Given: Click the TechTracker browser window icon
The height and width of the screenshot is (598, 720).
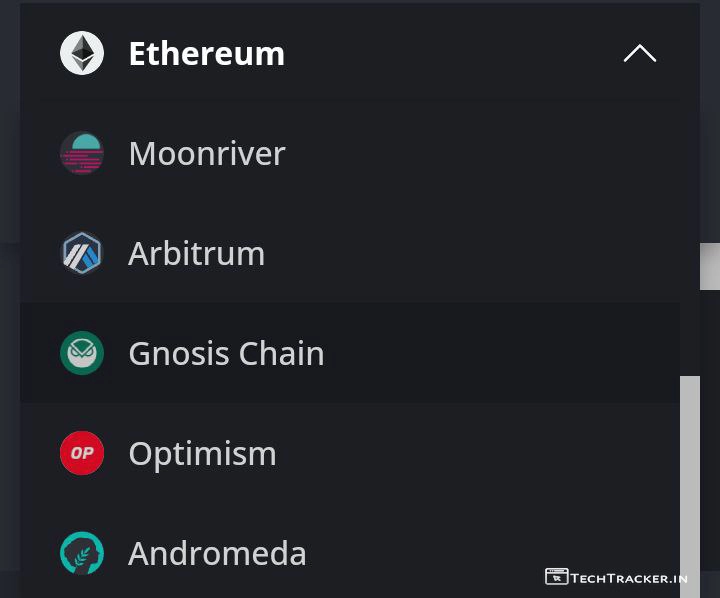Looking at the screenshot, I should tap(556, 577).
